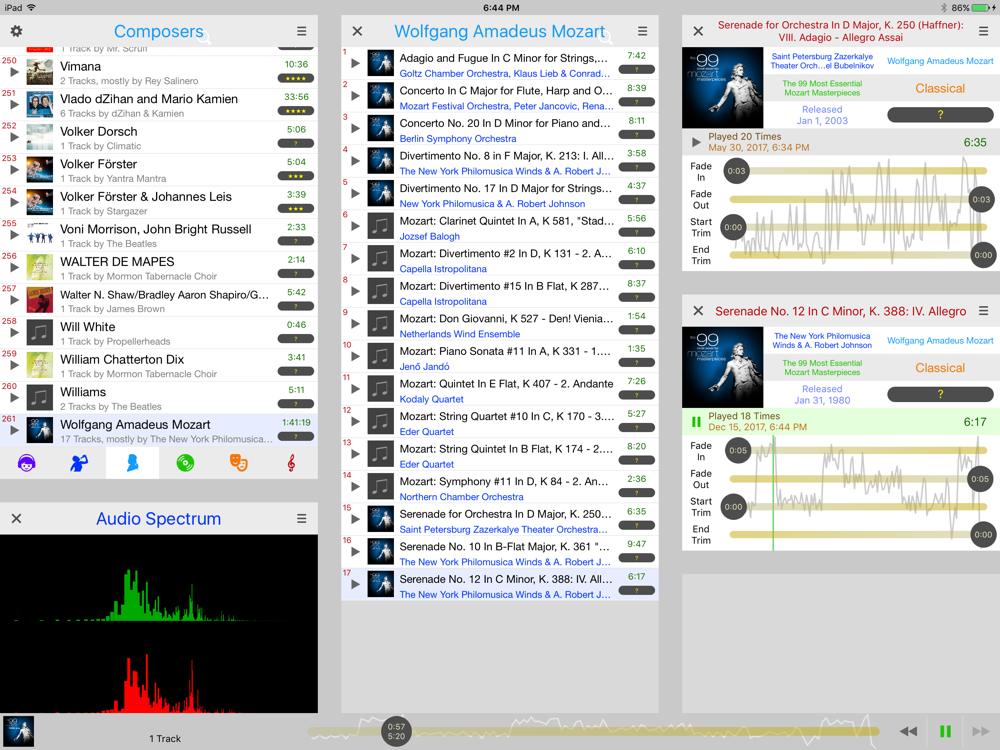Skip forward with the next track button
Viewport: 1000px width, 750px height.
pyautogui.click(x=980, y=731)
